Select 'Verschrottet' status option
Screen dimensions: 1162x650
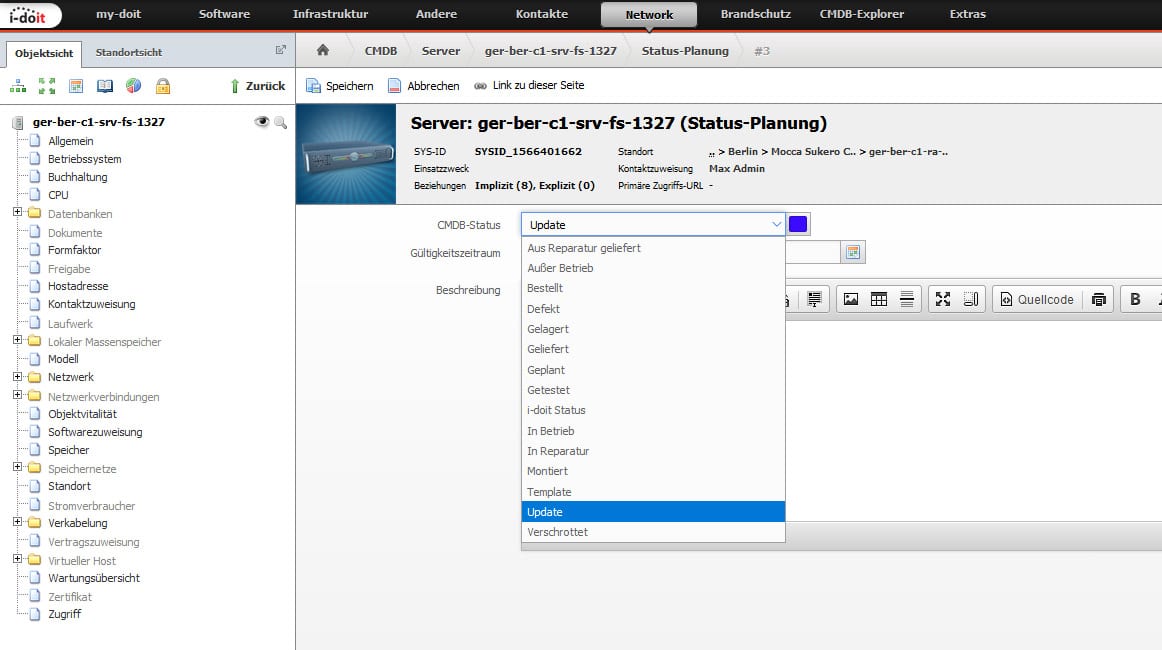click(x=653, y=532)
